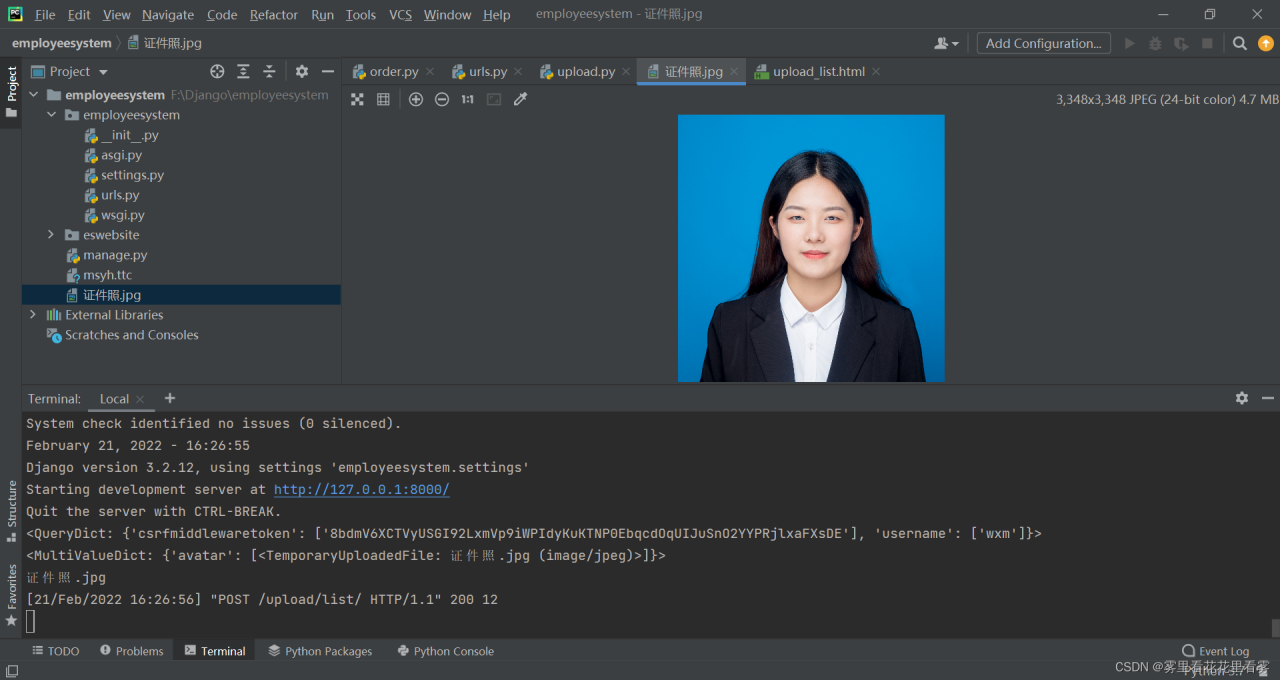Open the user account dropdown

click(x=946, y=43)
